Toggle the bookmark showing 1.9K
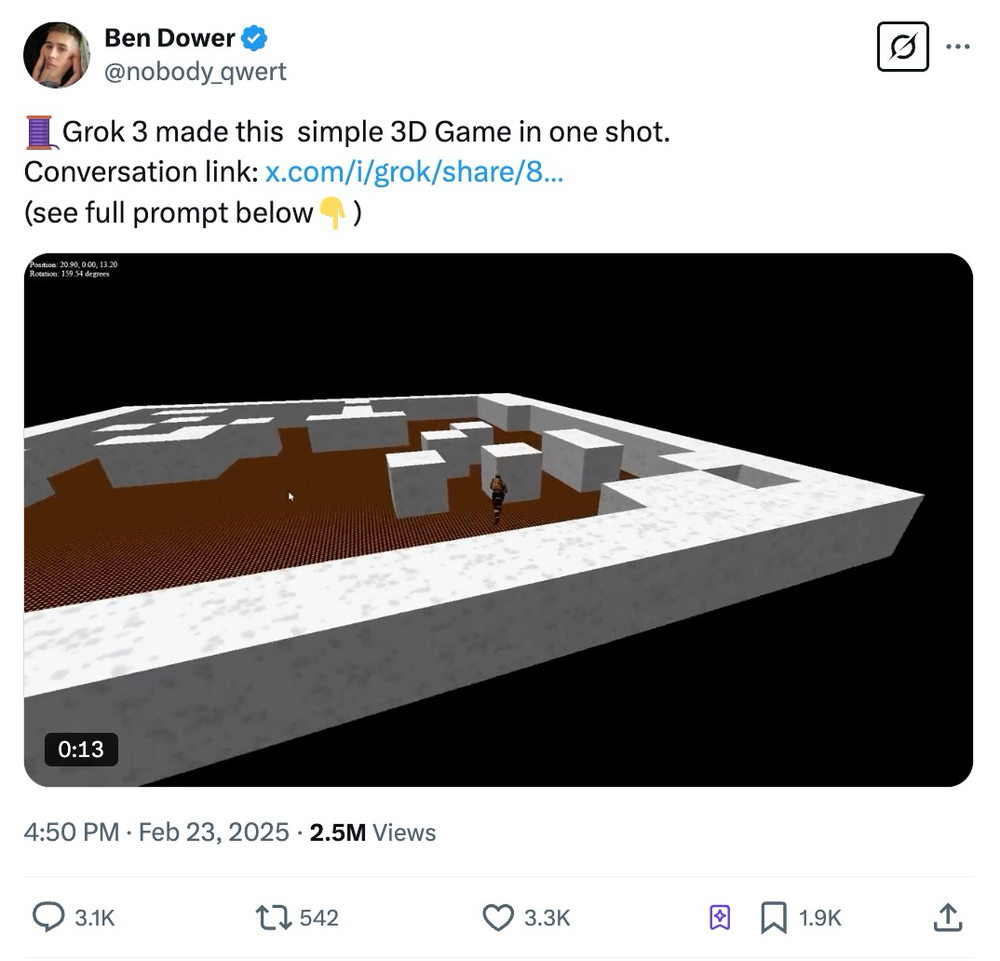This screenshot has height=961, width=1000. point(773,917)
